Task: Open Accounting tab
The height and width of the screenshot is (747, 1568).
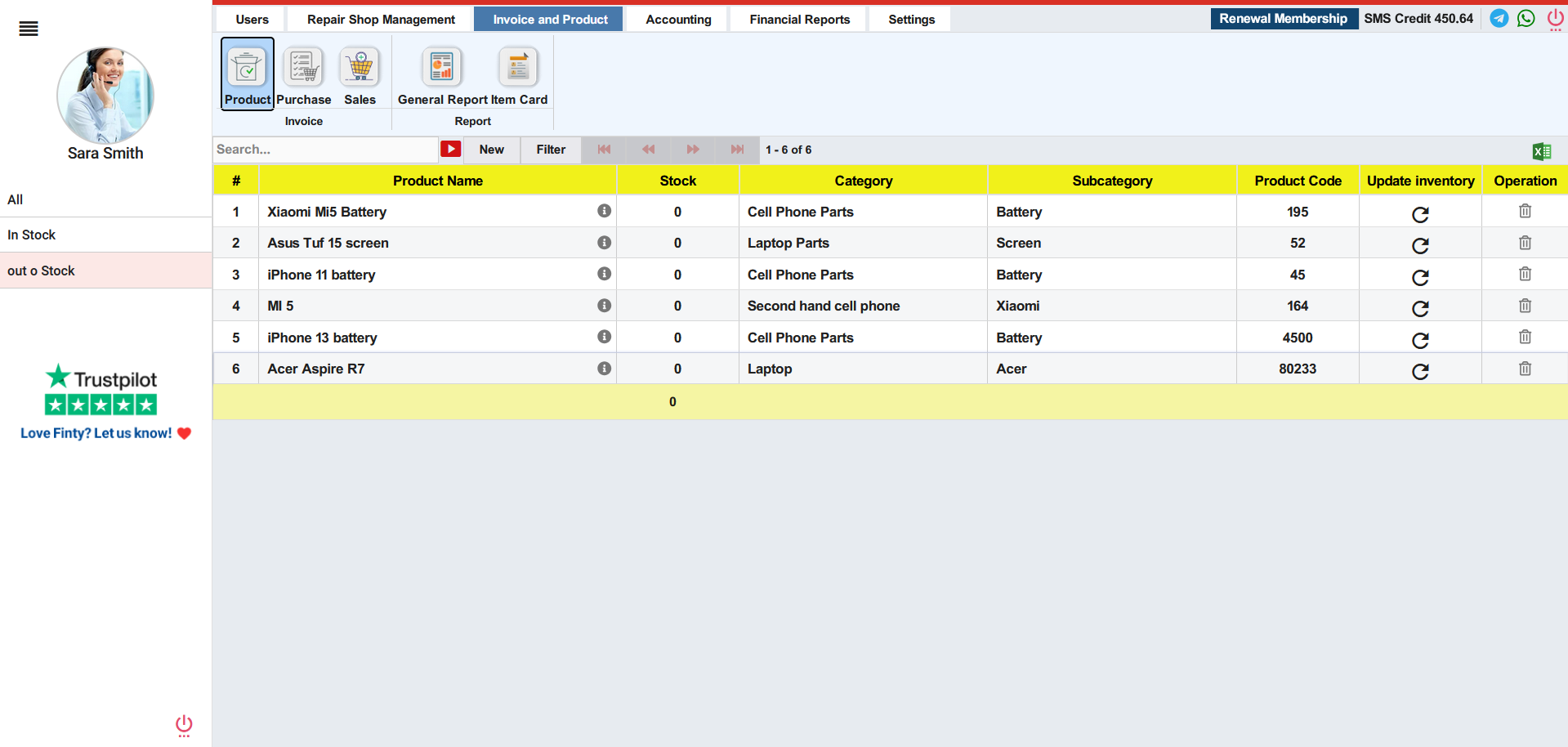Action: [678, 20]
